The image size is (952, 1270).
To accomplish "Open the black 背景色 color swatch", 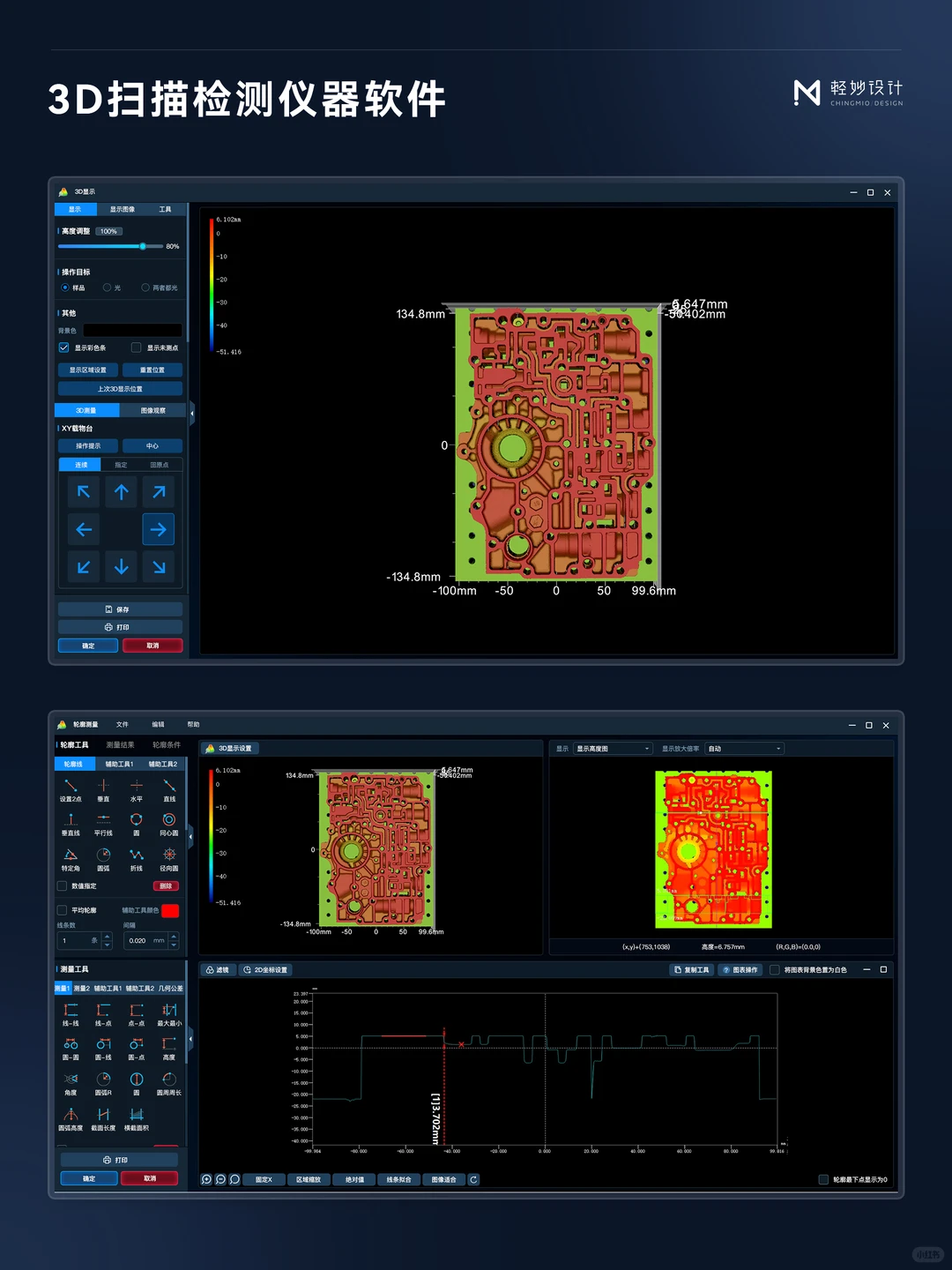I will coord(132,330).
